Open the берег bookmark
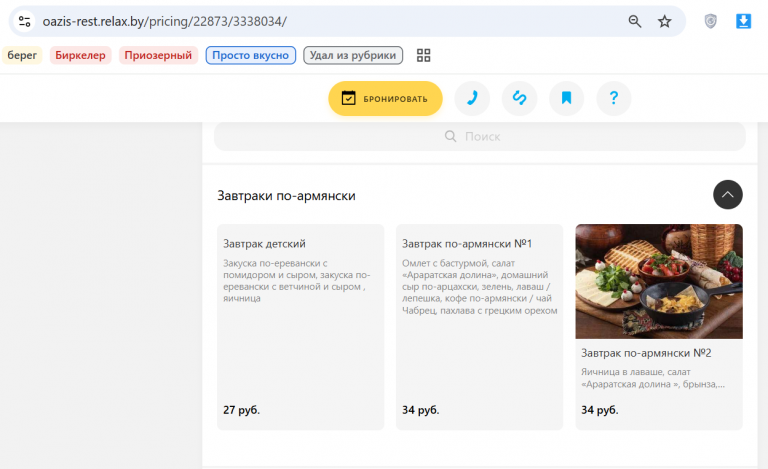Viewport: 768px width, 469px height. click(22, 55)
